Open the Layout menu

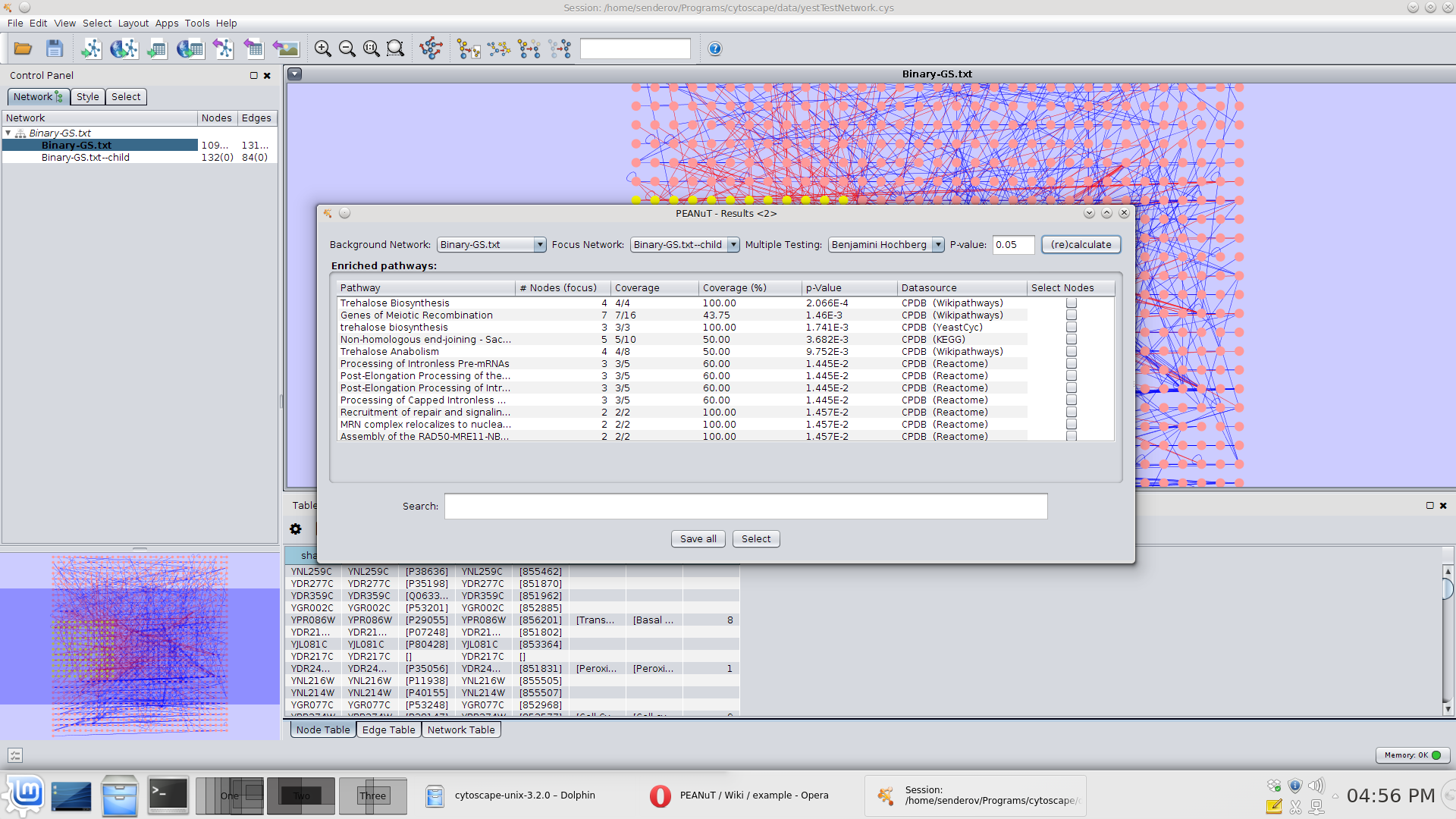pyautogui.click(x=133, y=23)
